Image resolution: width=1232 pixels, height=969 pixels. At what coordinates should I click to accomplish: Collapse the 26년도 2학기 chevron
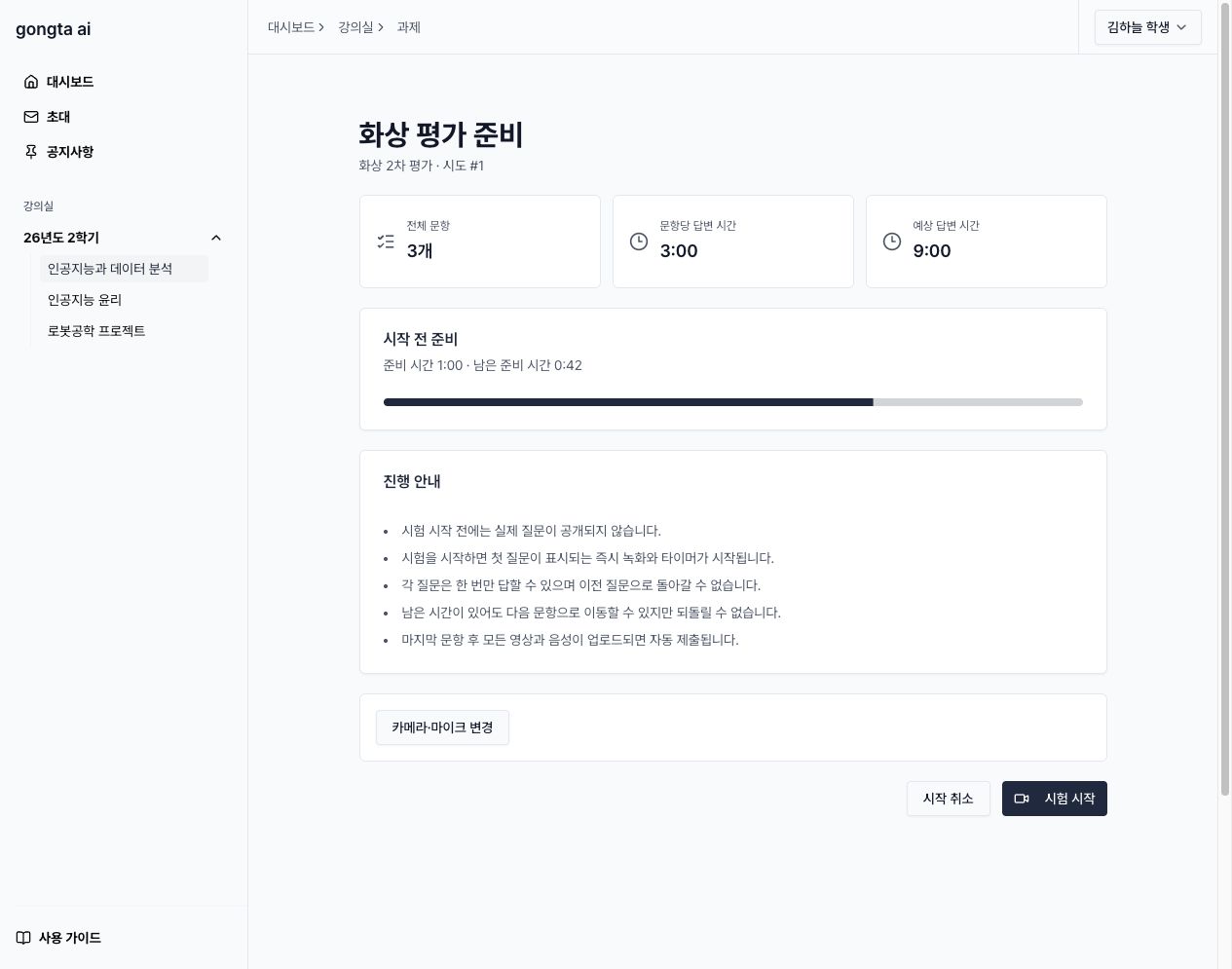click(x=216, y=238)
